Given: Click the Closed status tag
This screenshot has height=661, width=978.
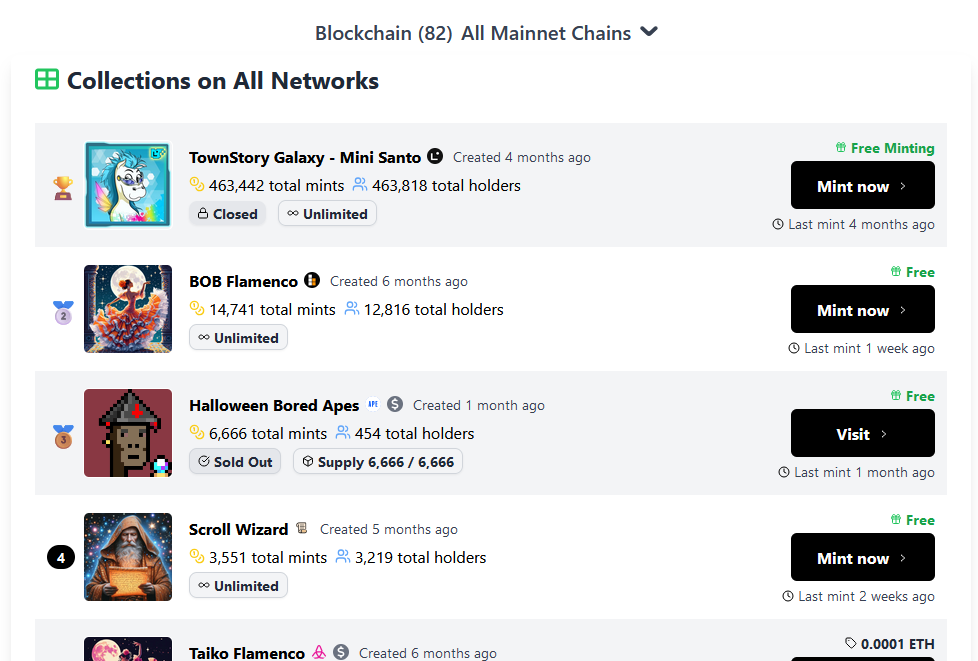Looking at the screenshot, I should 228,214.
